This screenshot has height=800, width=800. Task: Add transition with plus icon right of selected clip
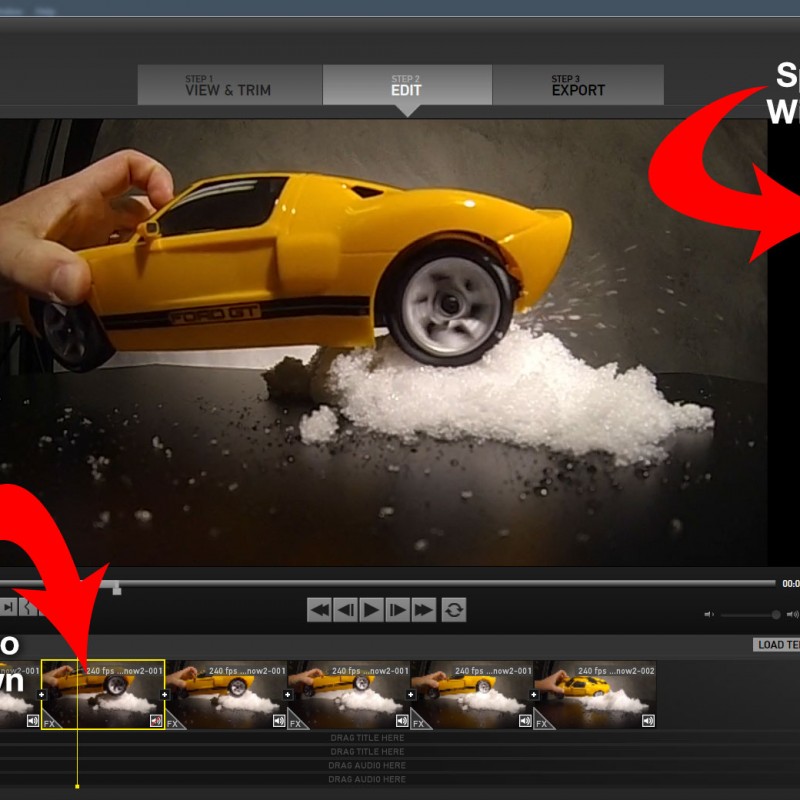tap(164, 694)
